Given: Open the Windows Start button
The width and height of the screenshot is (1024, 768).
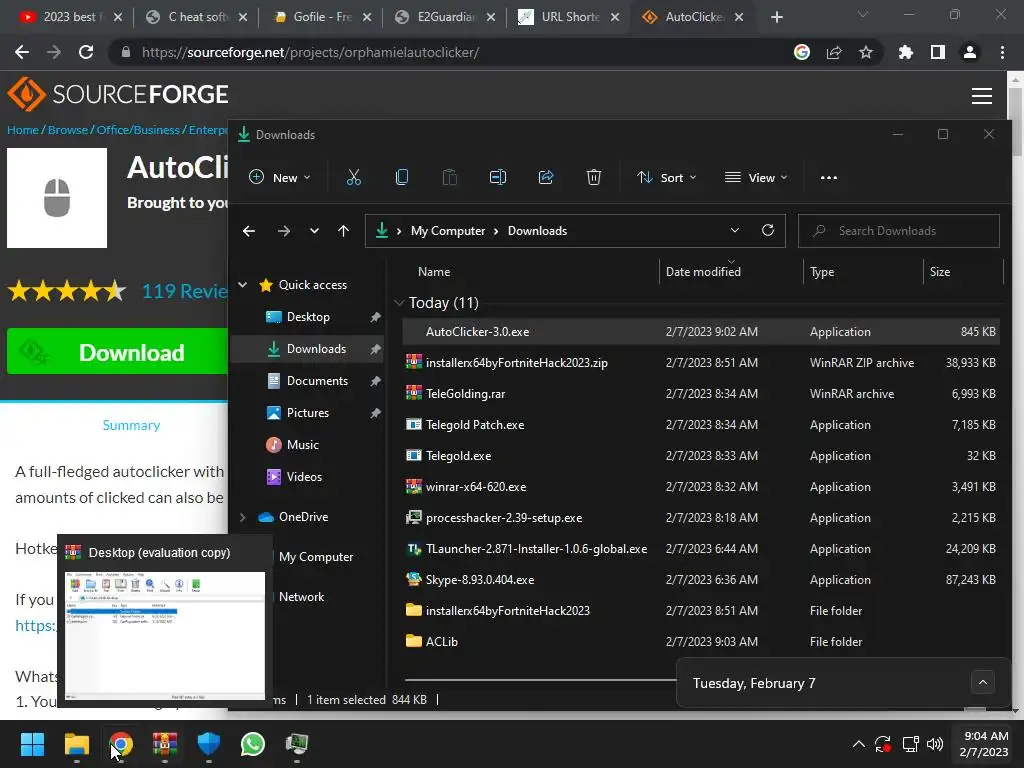Looking at the screenshot, I should [x=32, y=744].
